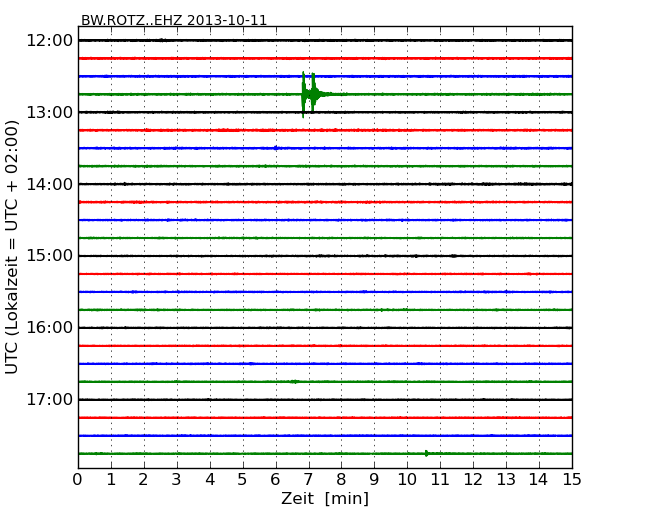Click the x-axis tick label 3
Image resolution: width=650 pixels, height=520 pixels.
[x=177, y=480]
